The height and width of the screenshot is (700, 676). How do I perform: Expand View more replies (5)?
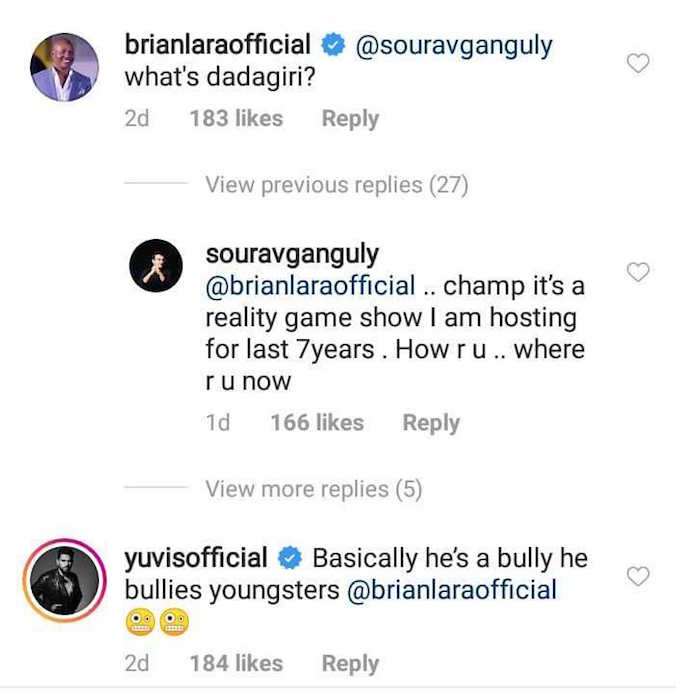coord(314,489)
